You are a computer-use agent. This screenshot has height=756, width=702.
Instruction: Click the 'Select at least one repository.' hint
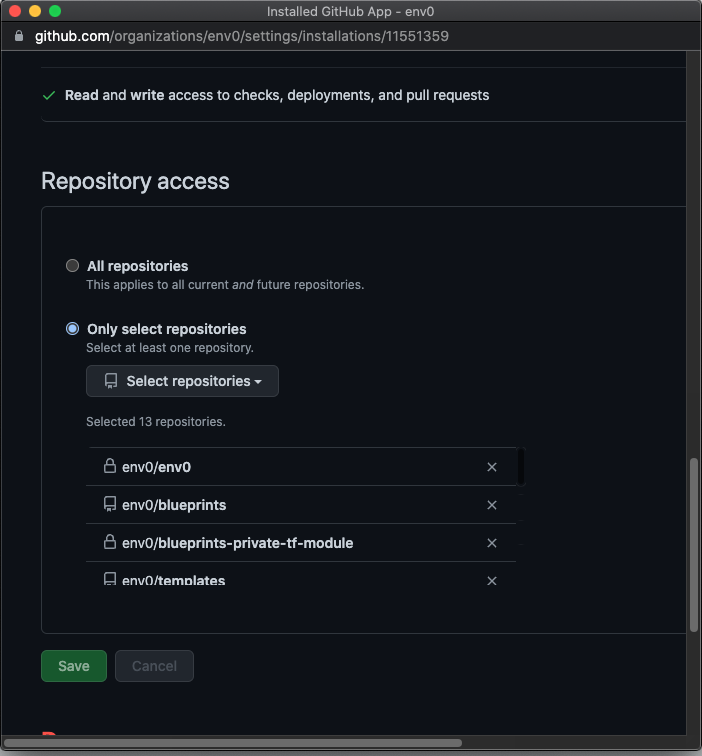pyautogui.click(x=170, y=348)
